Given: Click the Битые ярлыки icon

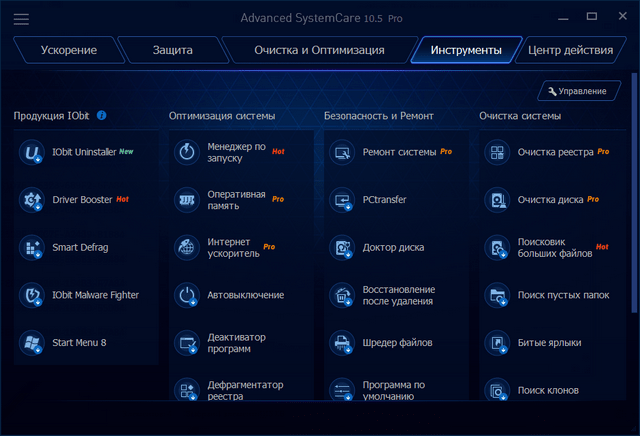Looking at the screenshot, I should point(497,342).
